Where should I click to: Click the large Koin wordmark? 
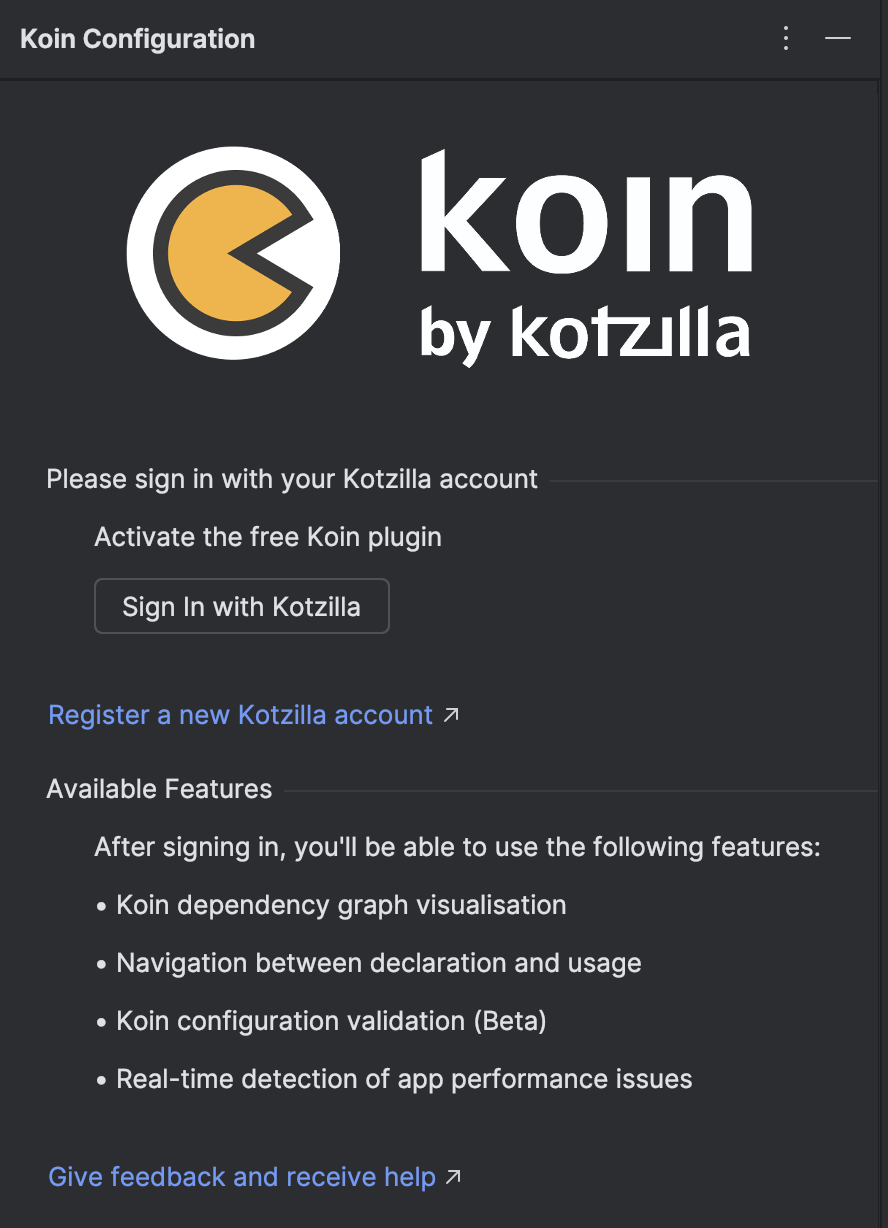click(585, 213)
